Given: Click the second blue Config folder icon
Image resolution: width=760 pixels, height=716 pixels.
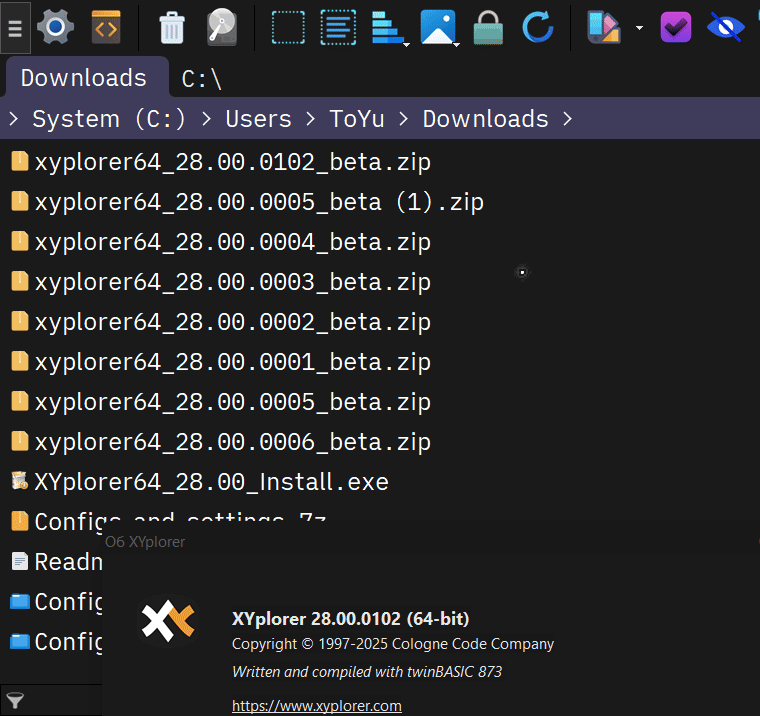Looking at the screenshot, I should (x=19, y=641).
